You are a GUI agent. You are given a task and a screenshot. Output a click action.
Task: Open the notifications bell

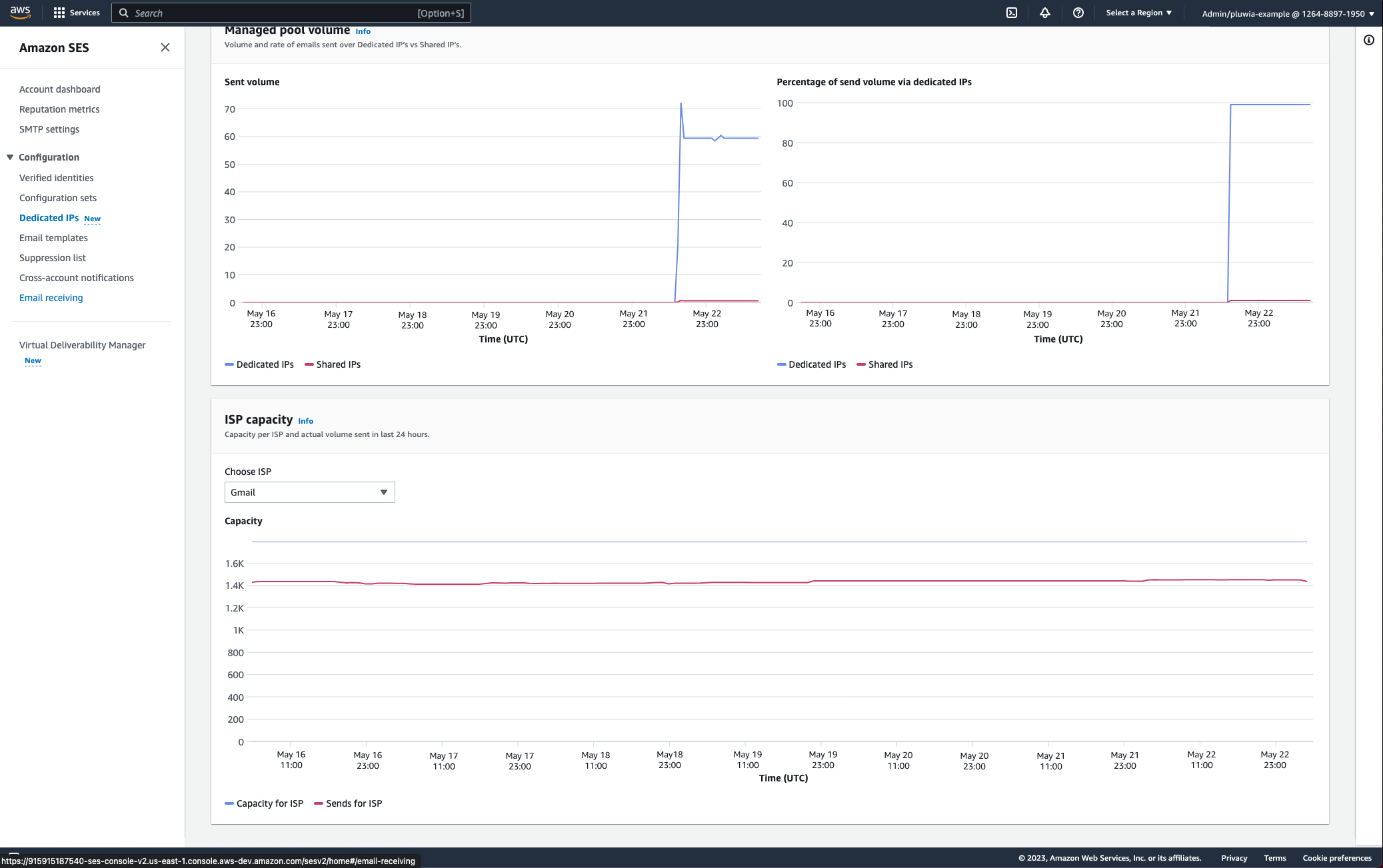click(x=1045, y=13)
